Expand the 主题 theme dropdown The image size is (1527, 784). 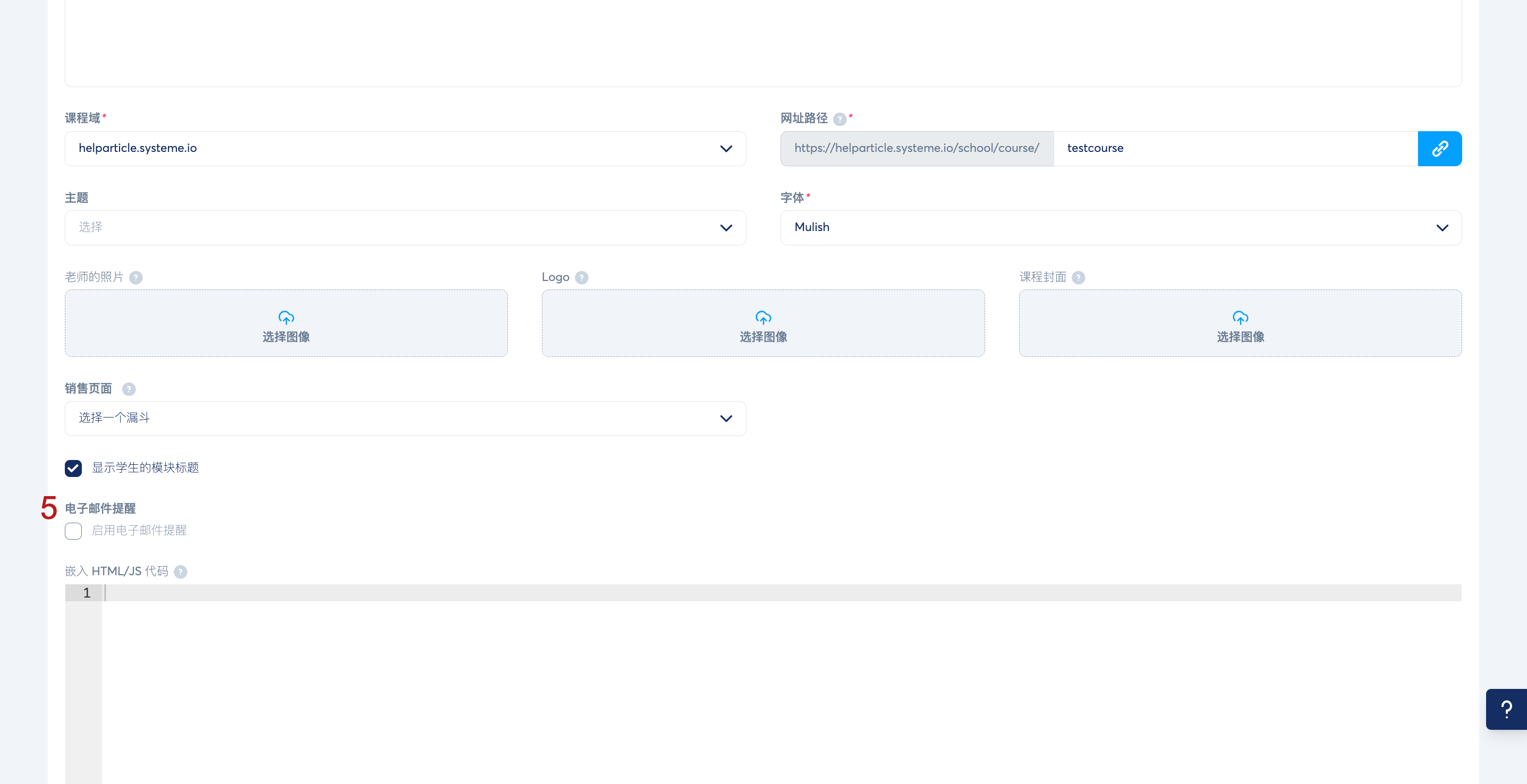pos(405,227)
